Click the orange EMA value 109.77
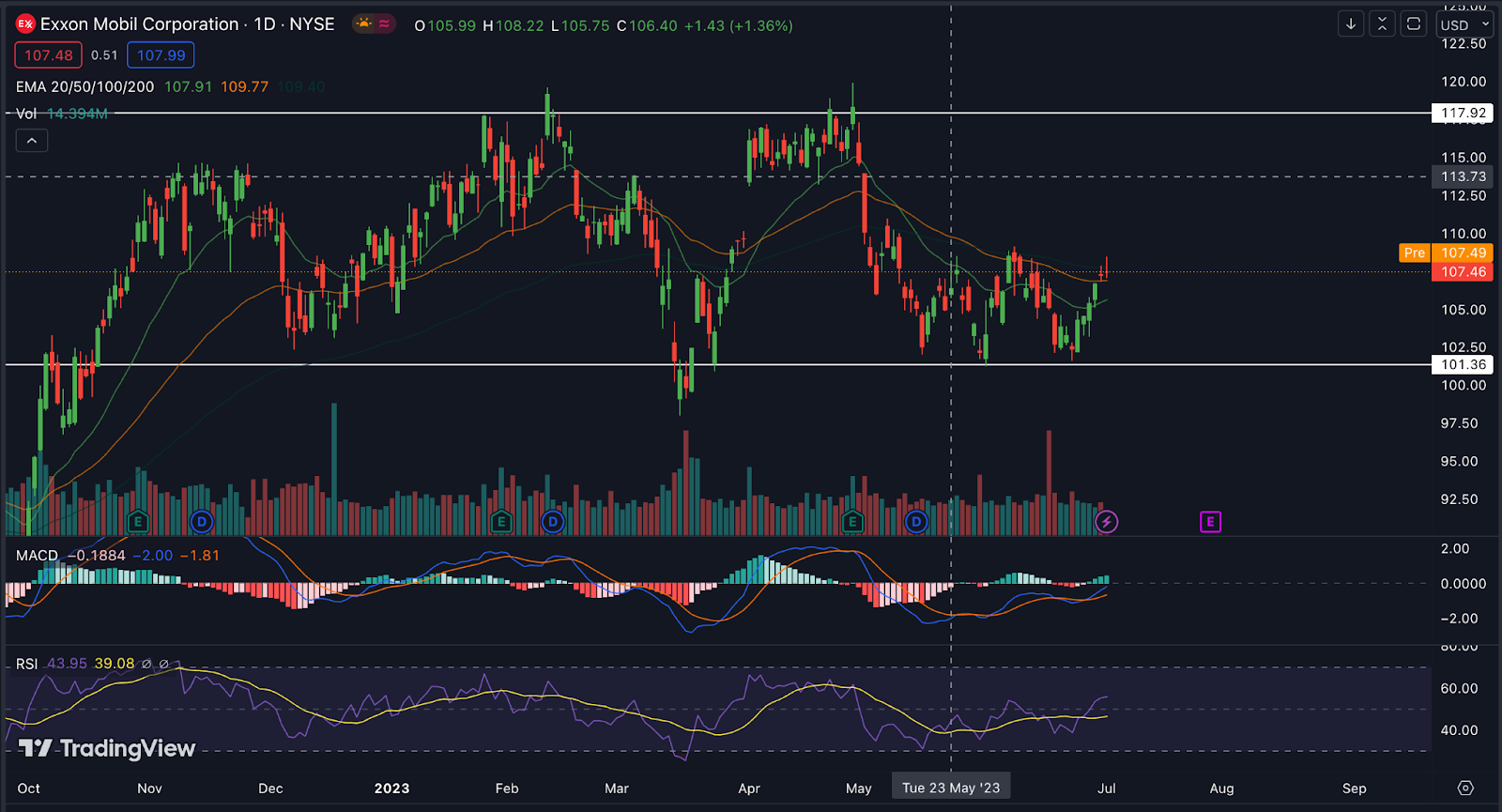 [x=245, y=86]
